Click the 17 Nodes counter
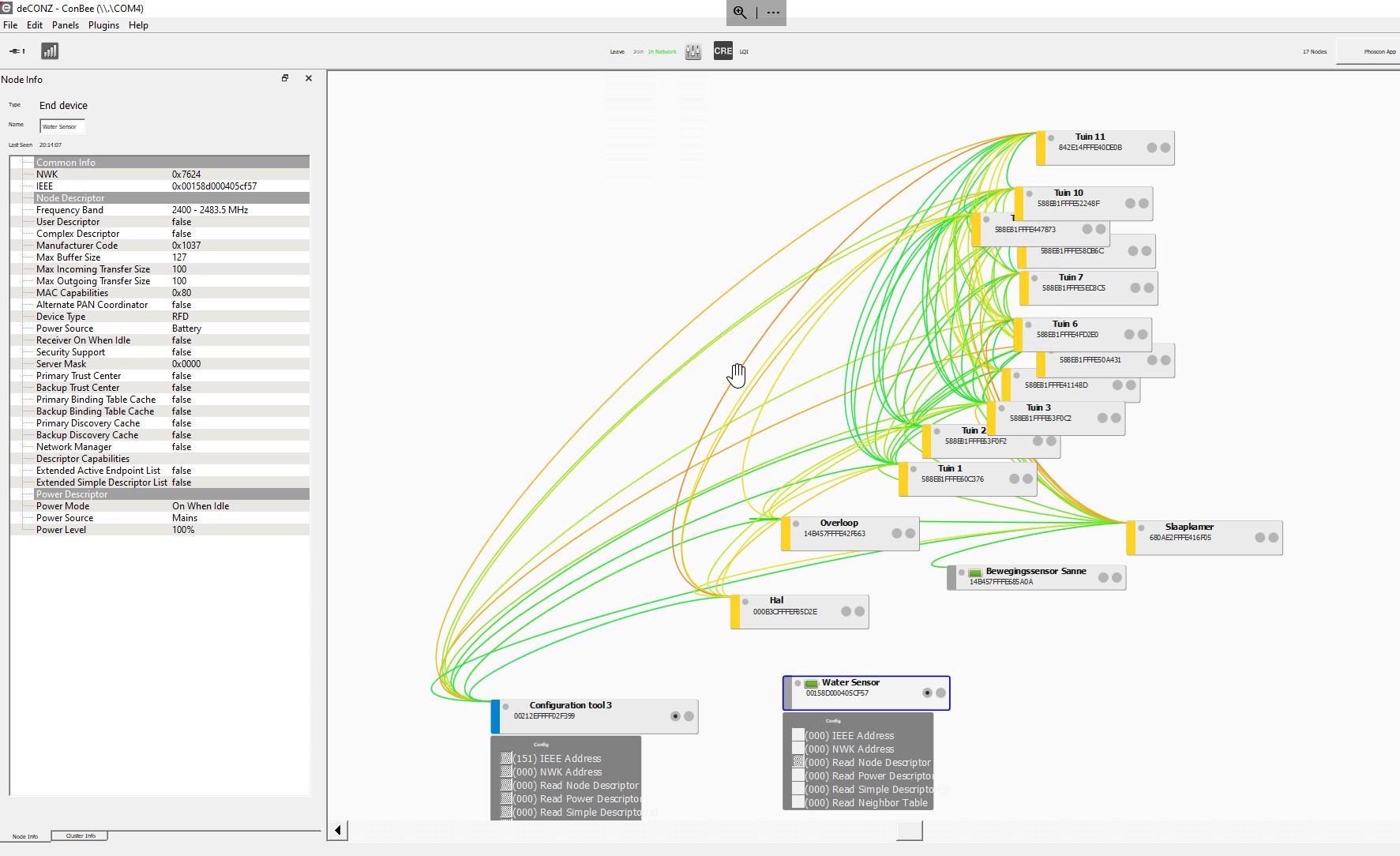 [1315, 52]
